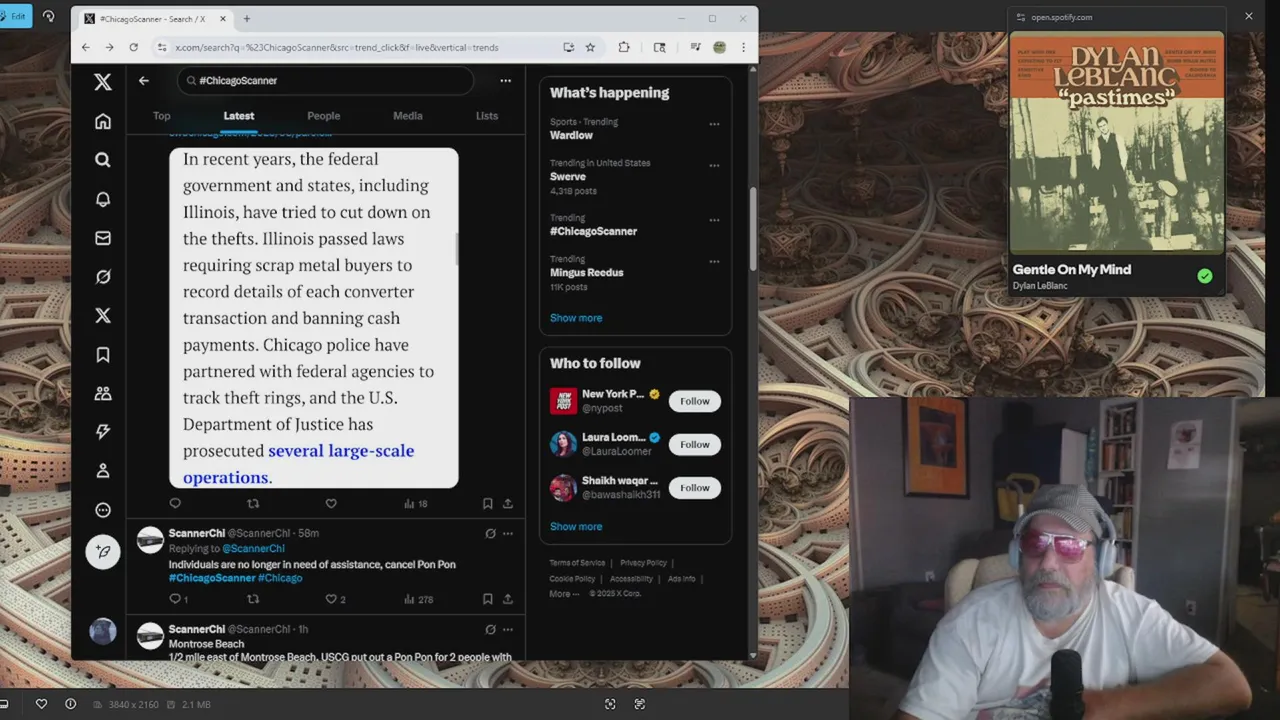Open options for Mingus Reedus trend
The height and width of the screenshot is (720, 1280).
point(714,261)
